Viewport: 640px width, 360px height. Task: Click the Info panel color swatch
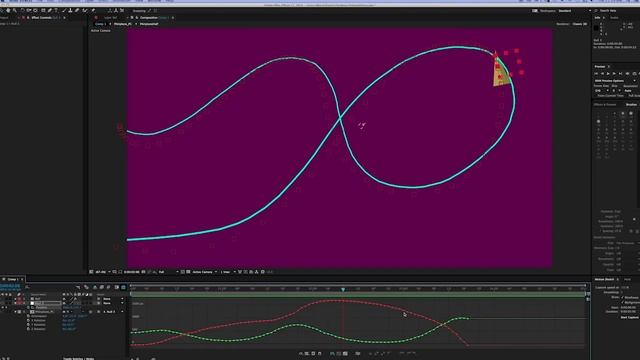tap(596, 28)
